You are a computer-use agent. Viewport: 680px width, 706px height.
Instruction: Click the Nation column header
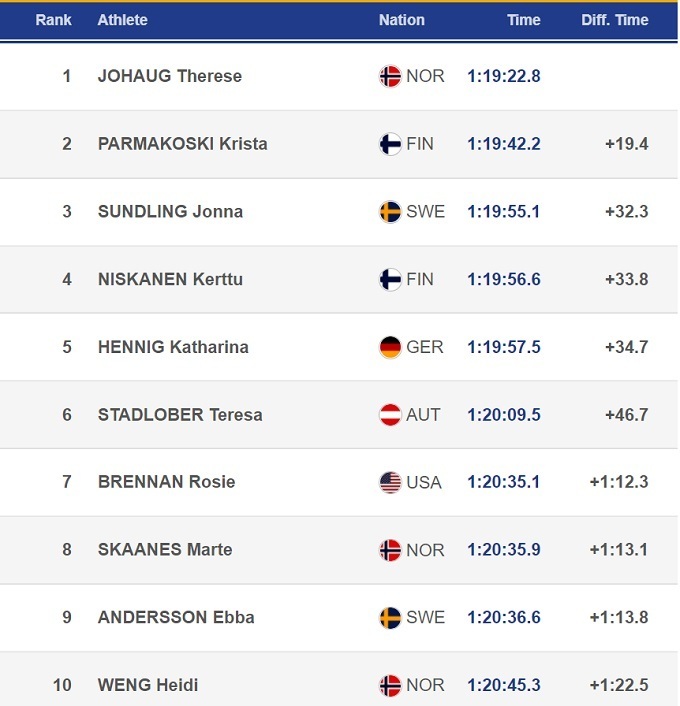pos(401,20)
